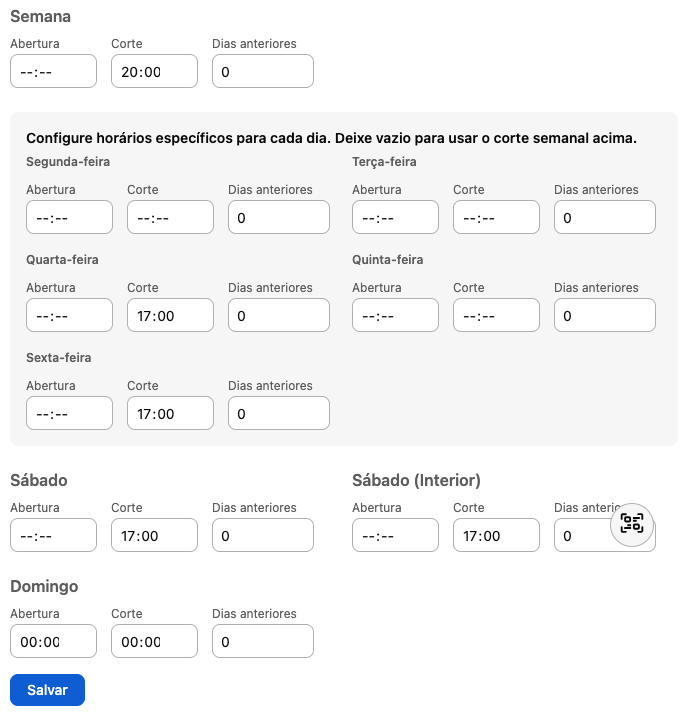
Task: Edit Quarta-feira Corte 17:00 field
Action: click(170, 315)
